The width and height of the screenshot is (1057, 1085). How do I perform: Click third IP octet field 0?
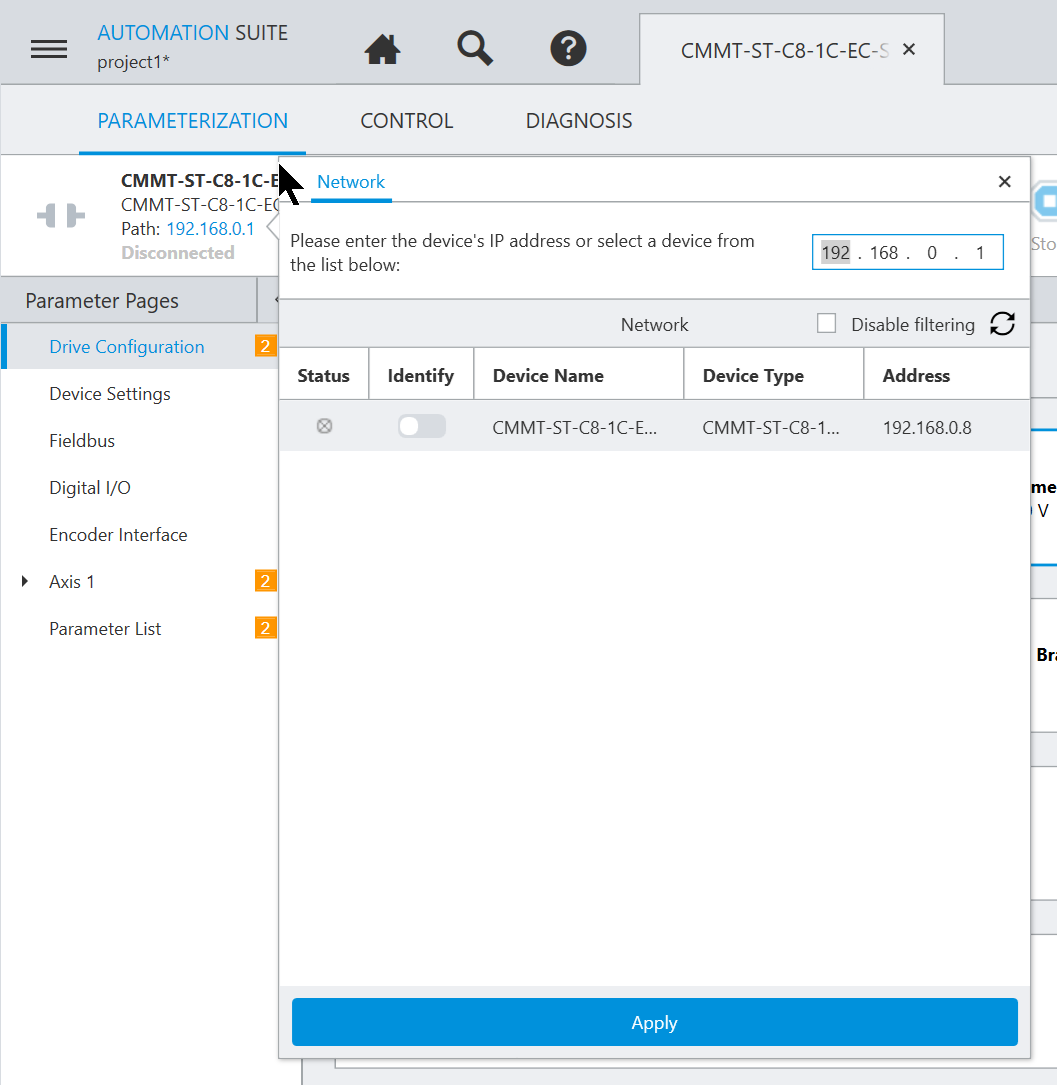(x=932, y=253)
